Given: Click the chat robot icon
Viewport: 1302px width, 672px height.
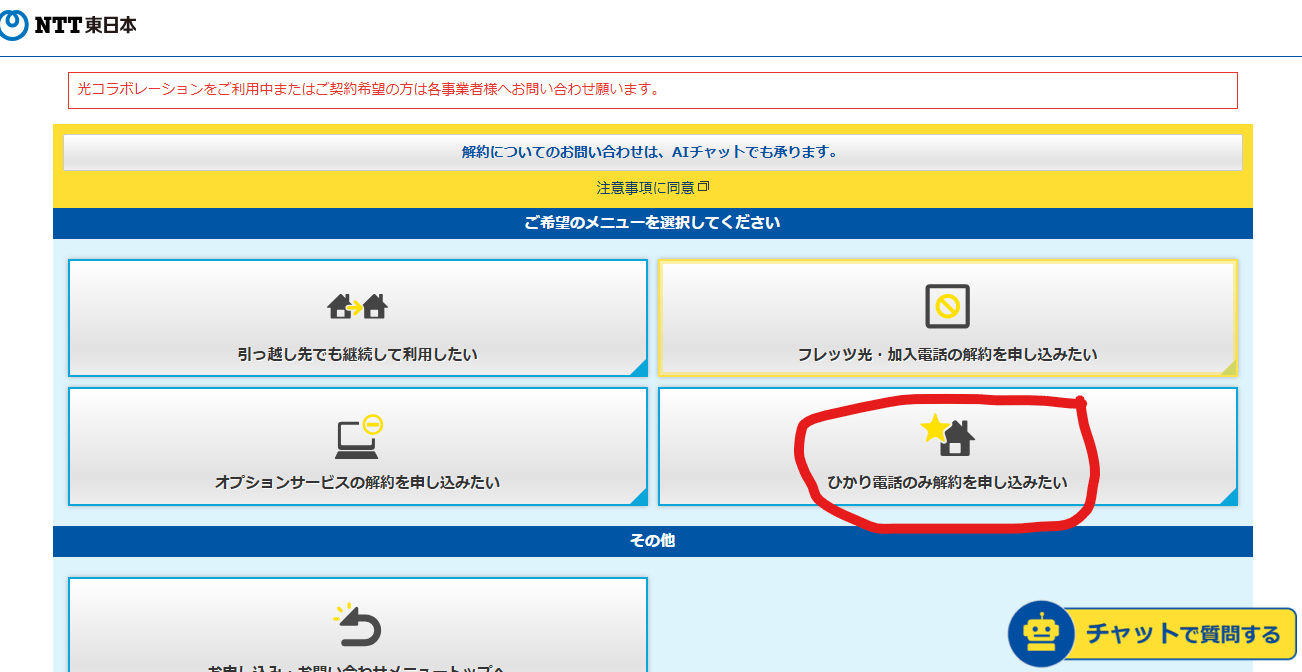Looking at the screenshot, I should click(x=1041, y=634).
